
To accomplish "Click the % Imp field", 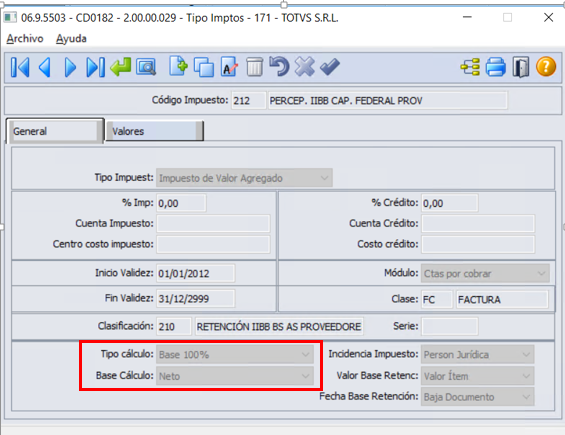I will [x=181, y=203].
